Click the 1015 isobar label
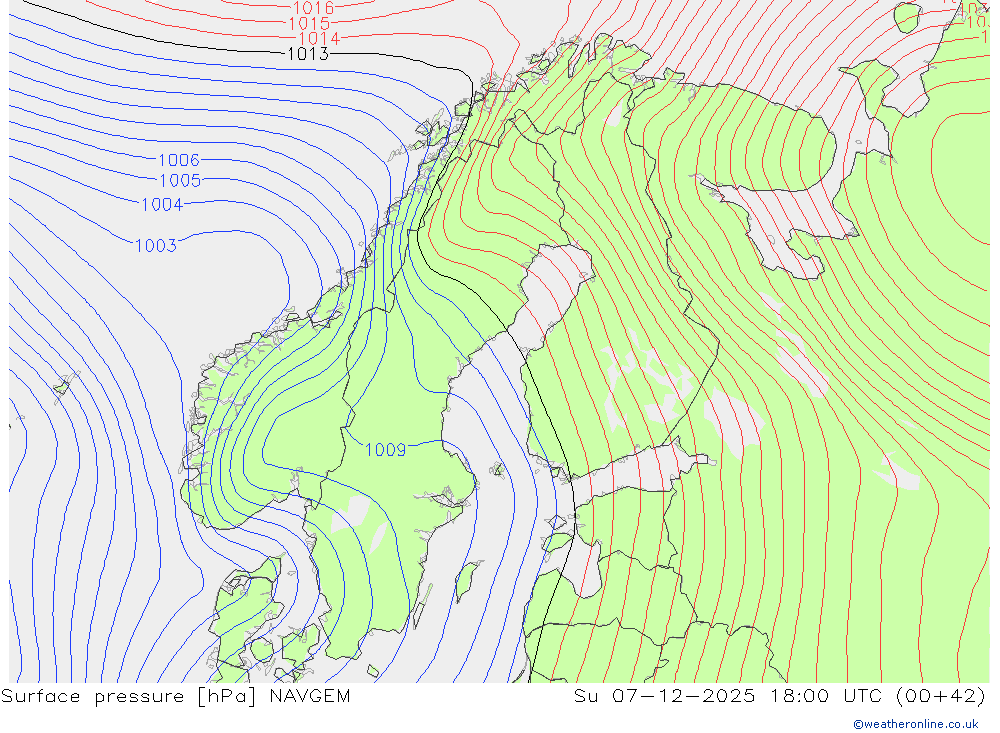The width and height of the screenshot is (1000, 733). [x=309, y=24]
